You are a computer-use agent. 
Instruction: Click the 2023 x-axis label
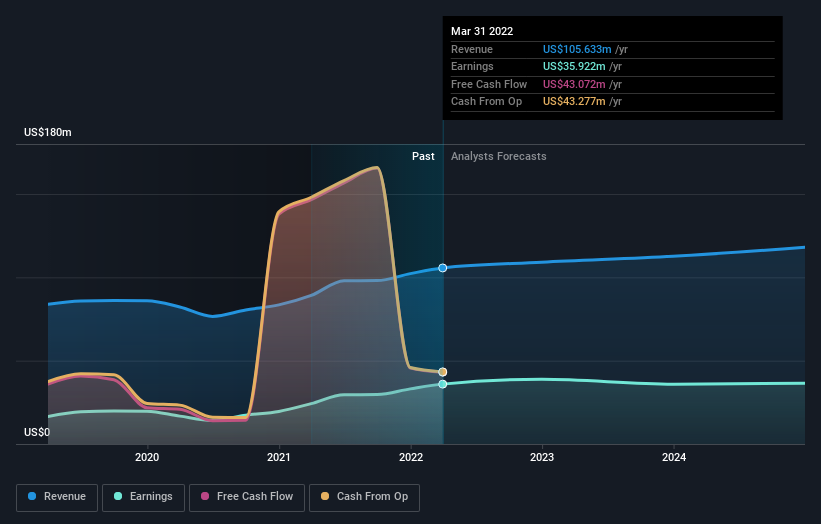(542, 457)
